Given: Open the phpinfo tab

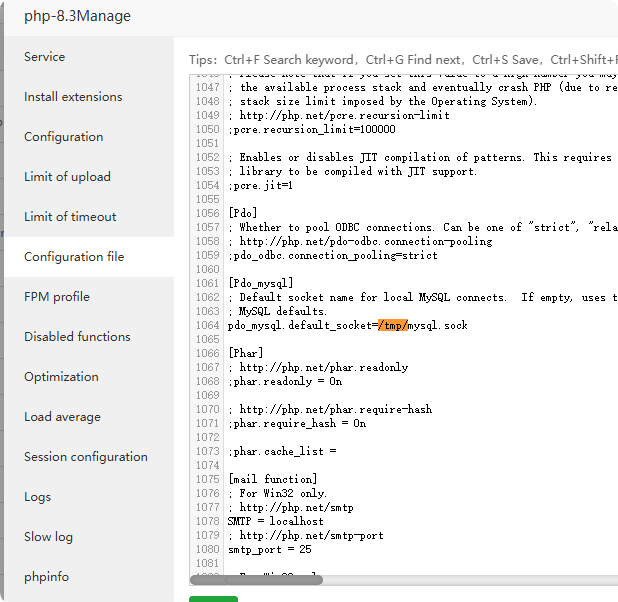Looking at the screenshot, I should coord(47,577).
